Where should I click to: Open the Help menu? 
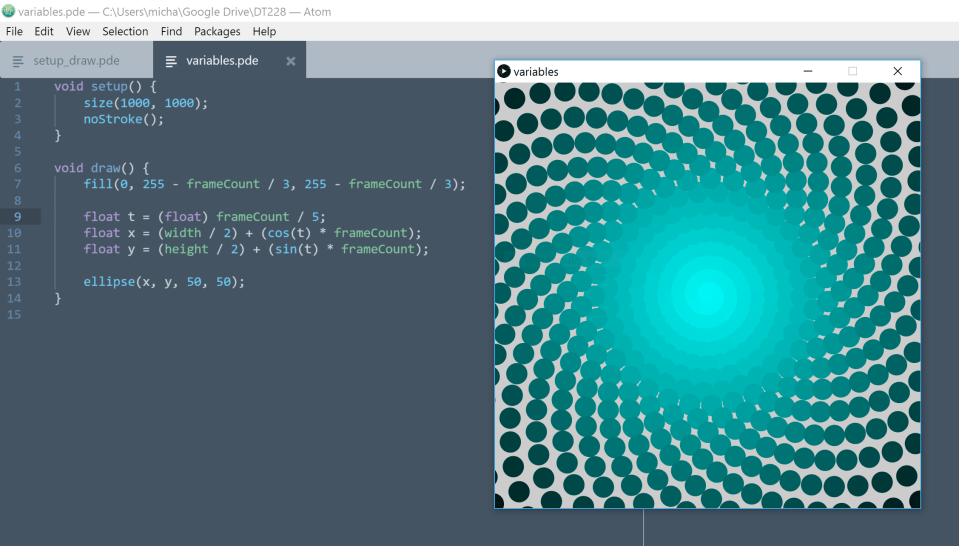pyautogui.click(x=264, y=31)
